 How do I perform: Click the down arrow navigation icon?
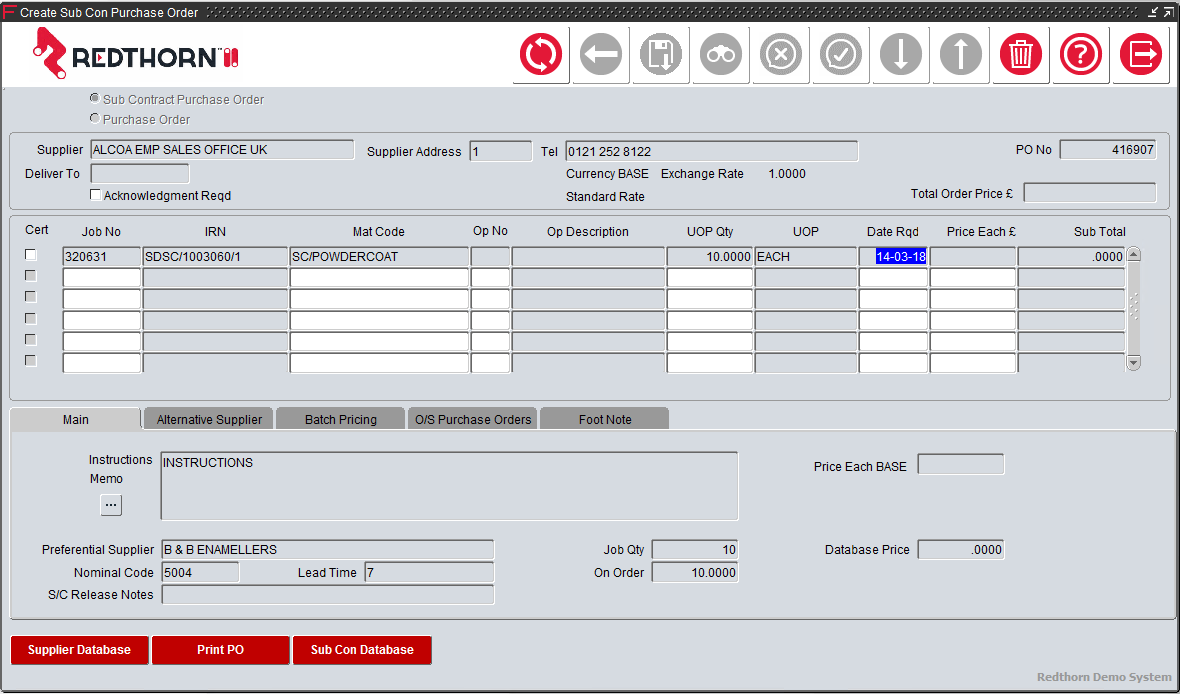click(x=900, y=55)
